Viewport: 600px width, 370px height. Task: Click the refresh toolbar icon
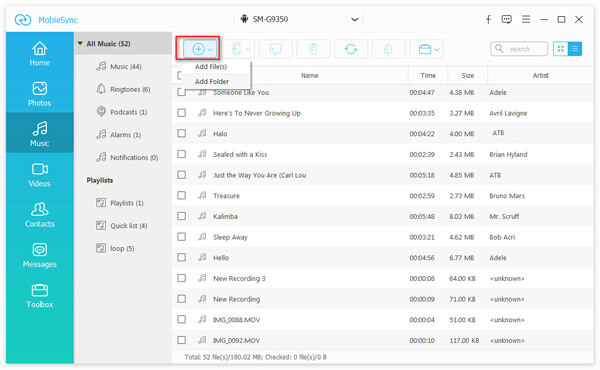pos(351,49)
